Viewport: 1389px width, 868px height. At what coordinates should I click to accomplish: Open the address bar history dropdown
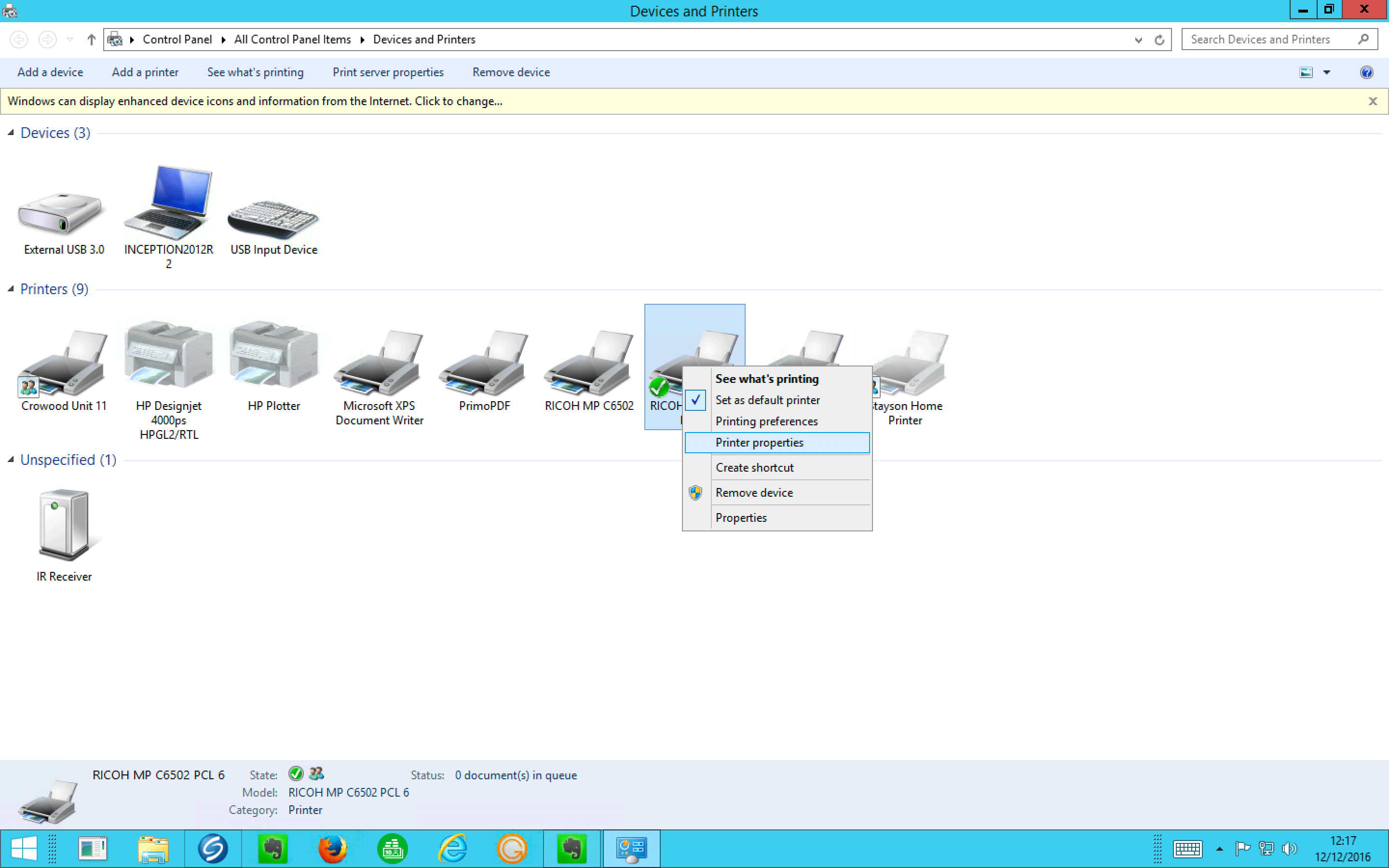pos(1138,40)
